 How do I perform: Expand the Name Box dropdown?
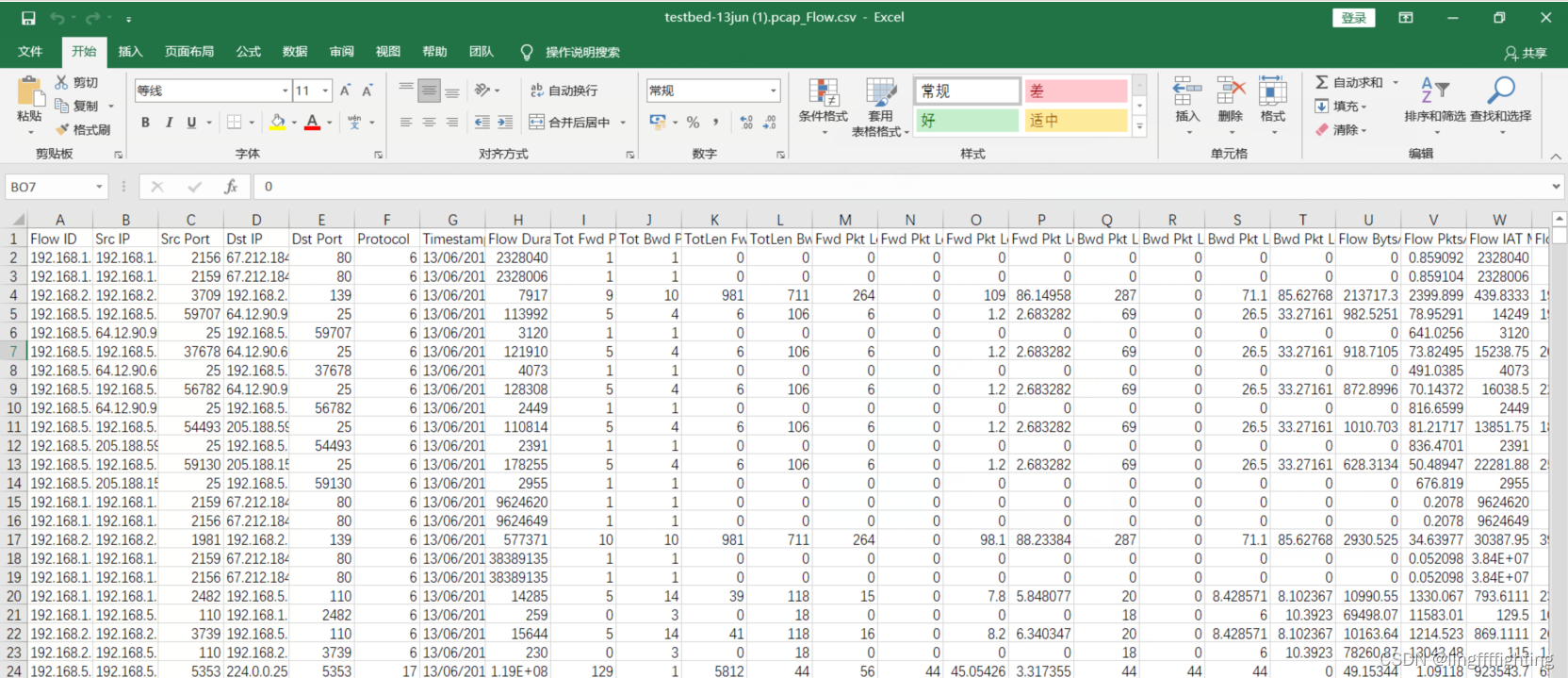pyautogui.click(x=99, y=187)
